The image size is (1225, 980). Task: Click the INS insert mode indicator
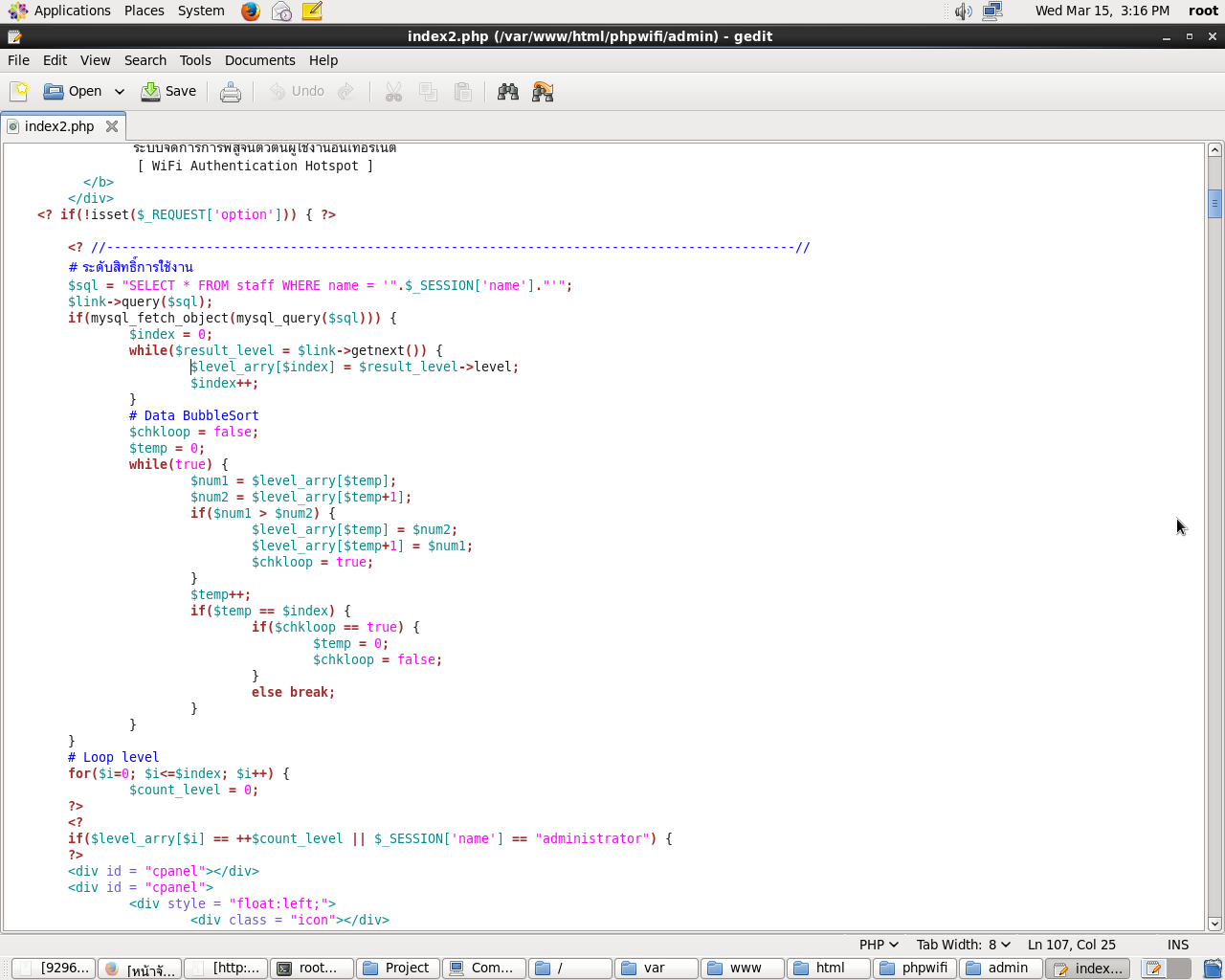tap(1178, 944)
